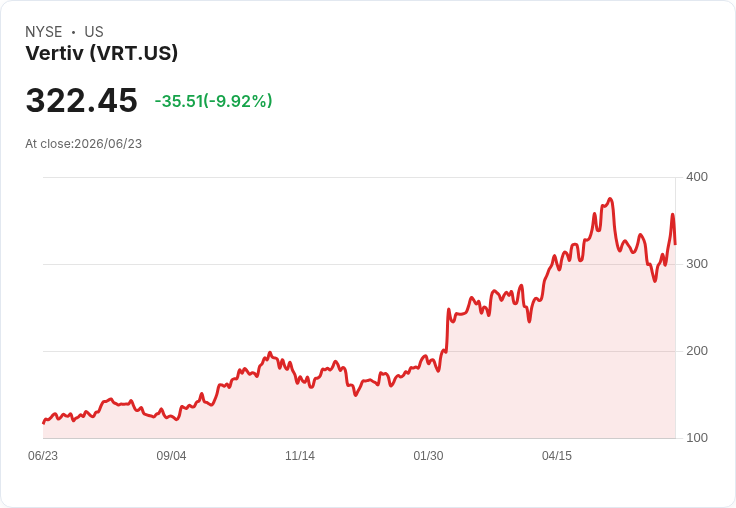
Task: Click the At close:2026/06/23 timestamp
Action: [x=84, y=144]
